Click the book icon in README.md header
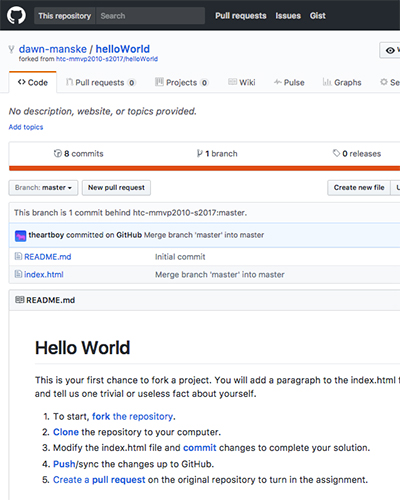 pyautogui.click(x=20, y=300)
